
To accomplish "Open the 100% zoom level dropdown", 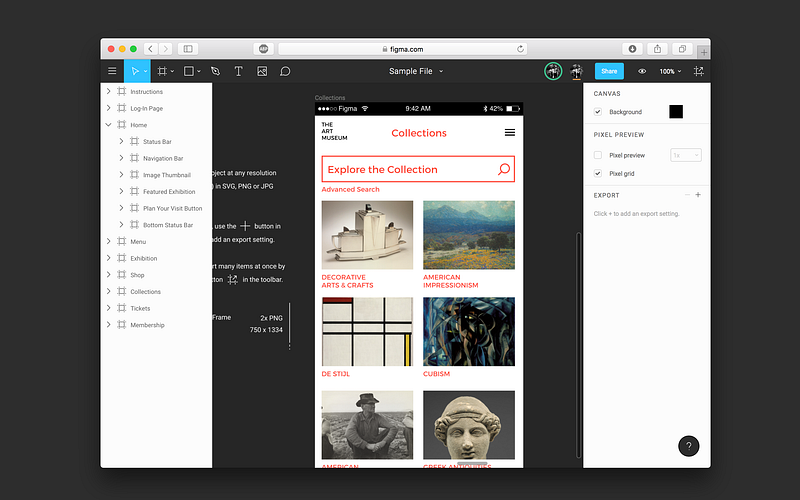I will point(670,71).
